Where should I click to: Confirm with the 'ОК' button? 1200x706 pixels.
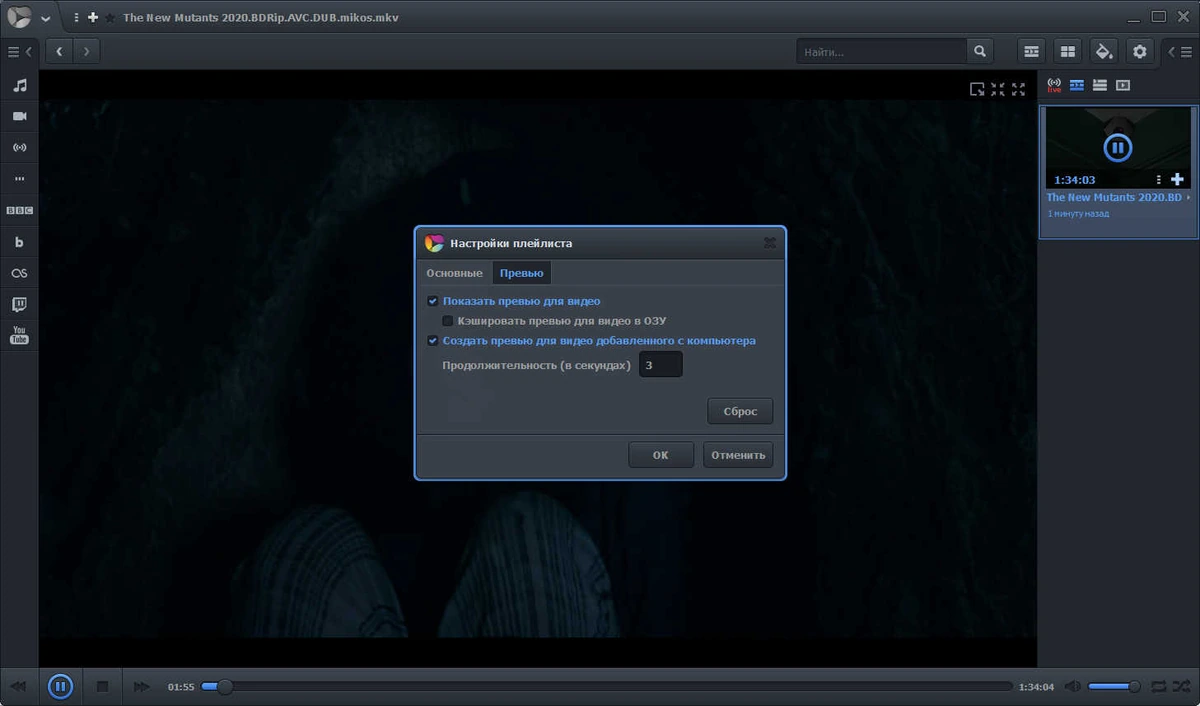point(661,455)
